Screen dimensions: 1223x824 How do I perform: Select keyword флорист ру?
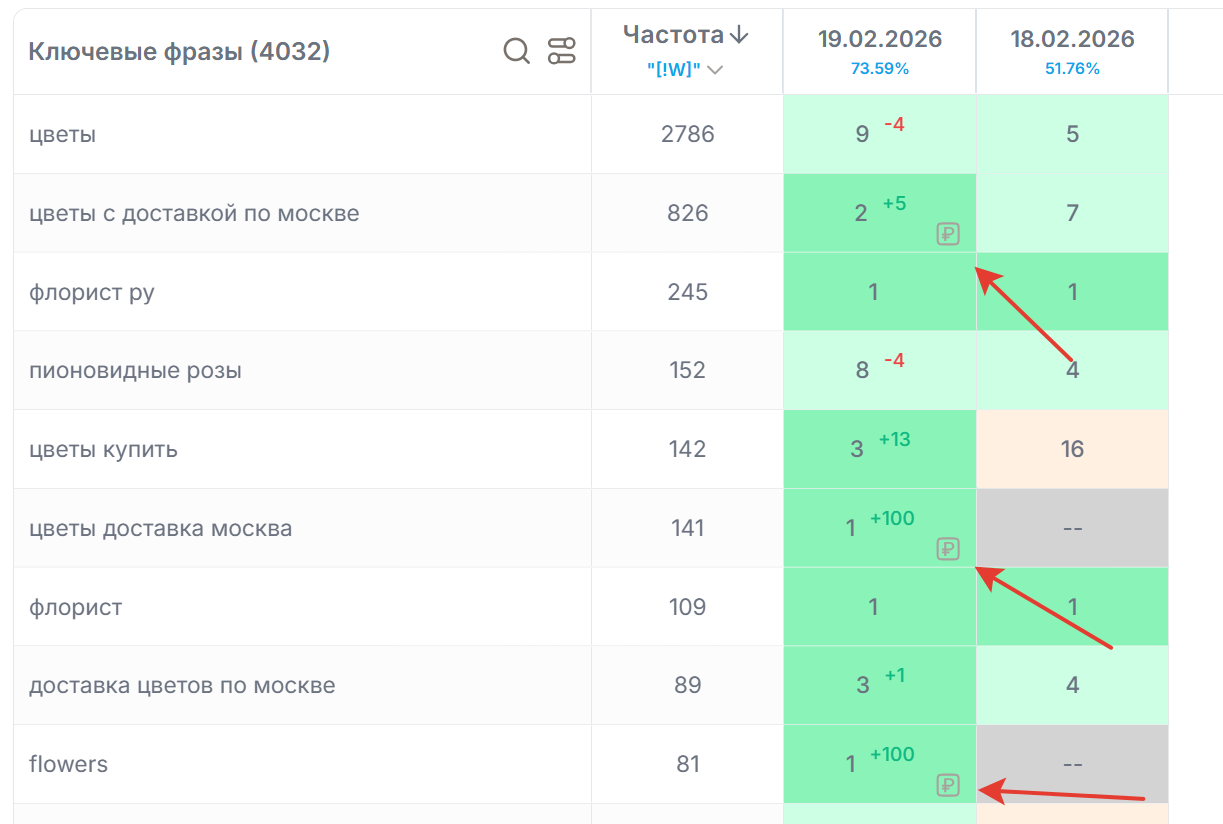pos(92,292)
